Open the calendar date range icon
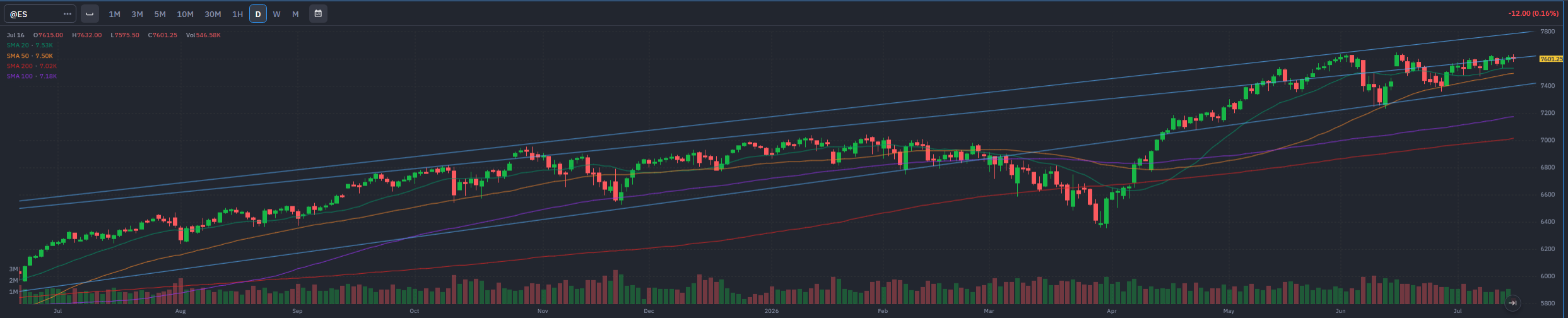Image resolution: width=1568 pixels, height=318 pixels. click(318, 13)
